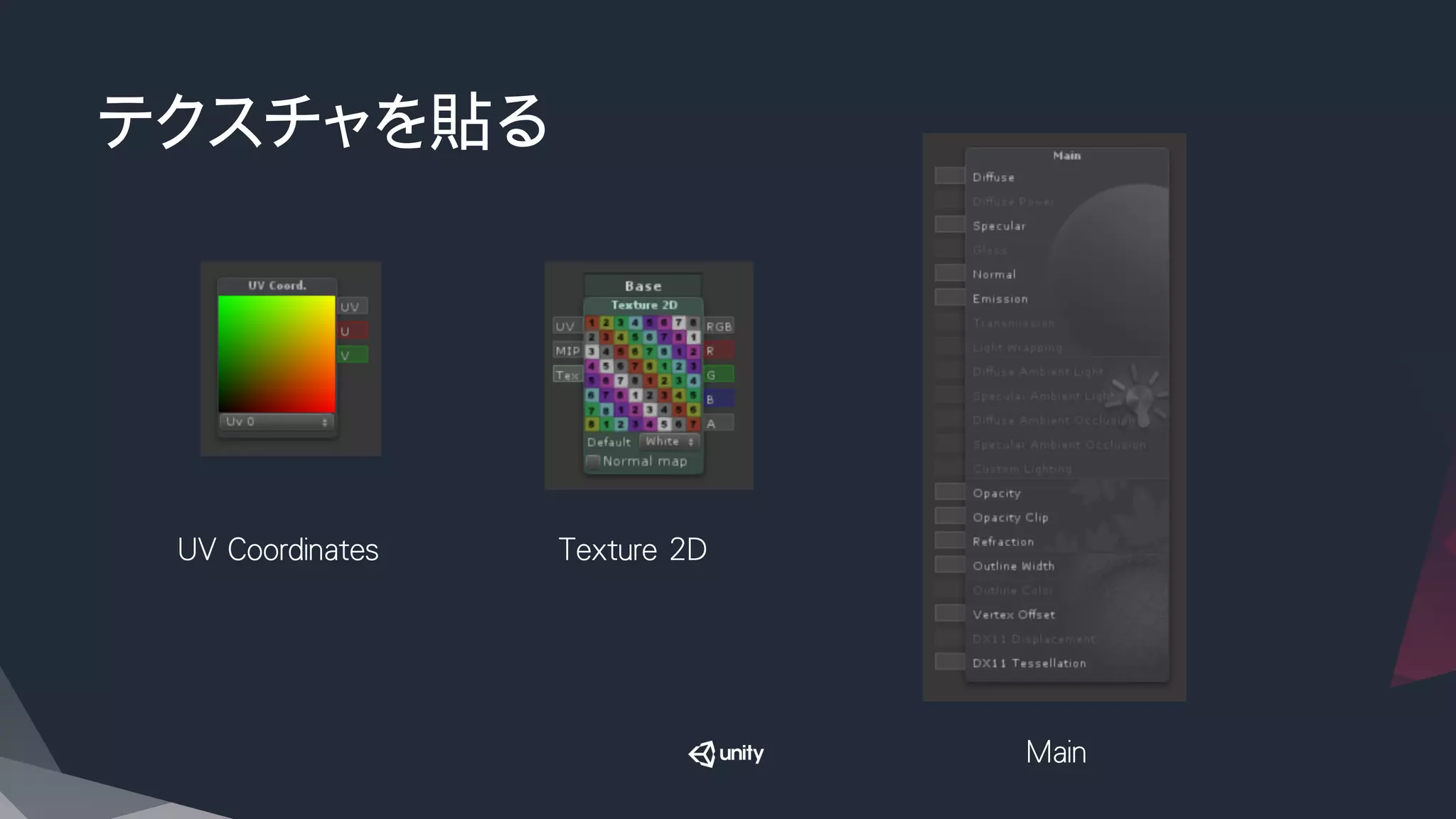
Task: Select the Texture 2D node header
Action: tap(644, 305)
